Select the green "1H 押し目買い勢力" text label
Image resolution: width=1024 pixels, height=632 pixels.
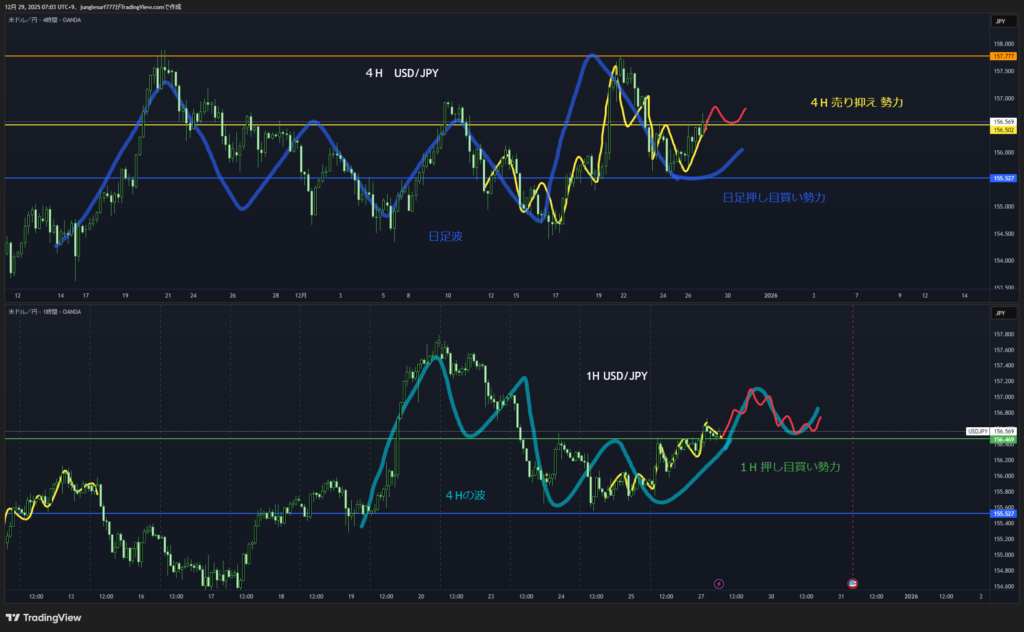790,467
